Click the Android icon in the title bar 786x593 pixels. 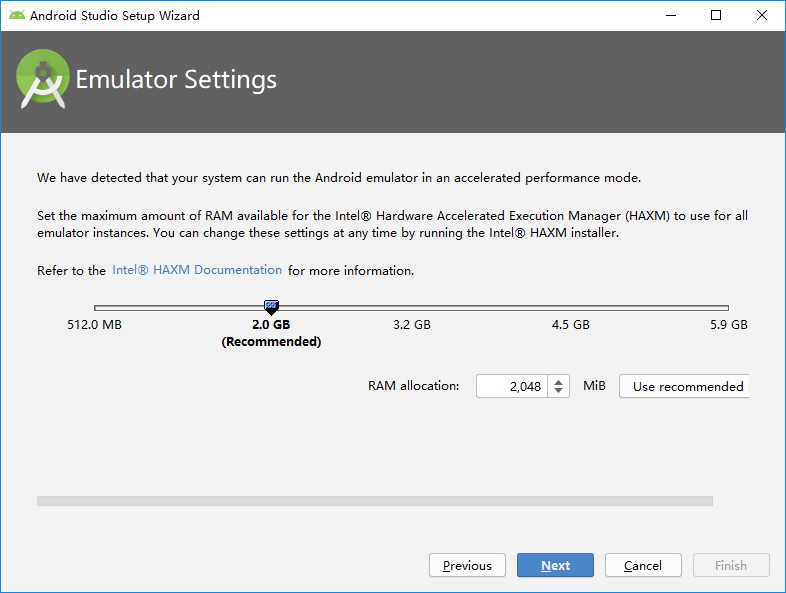tap(17, 16)
